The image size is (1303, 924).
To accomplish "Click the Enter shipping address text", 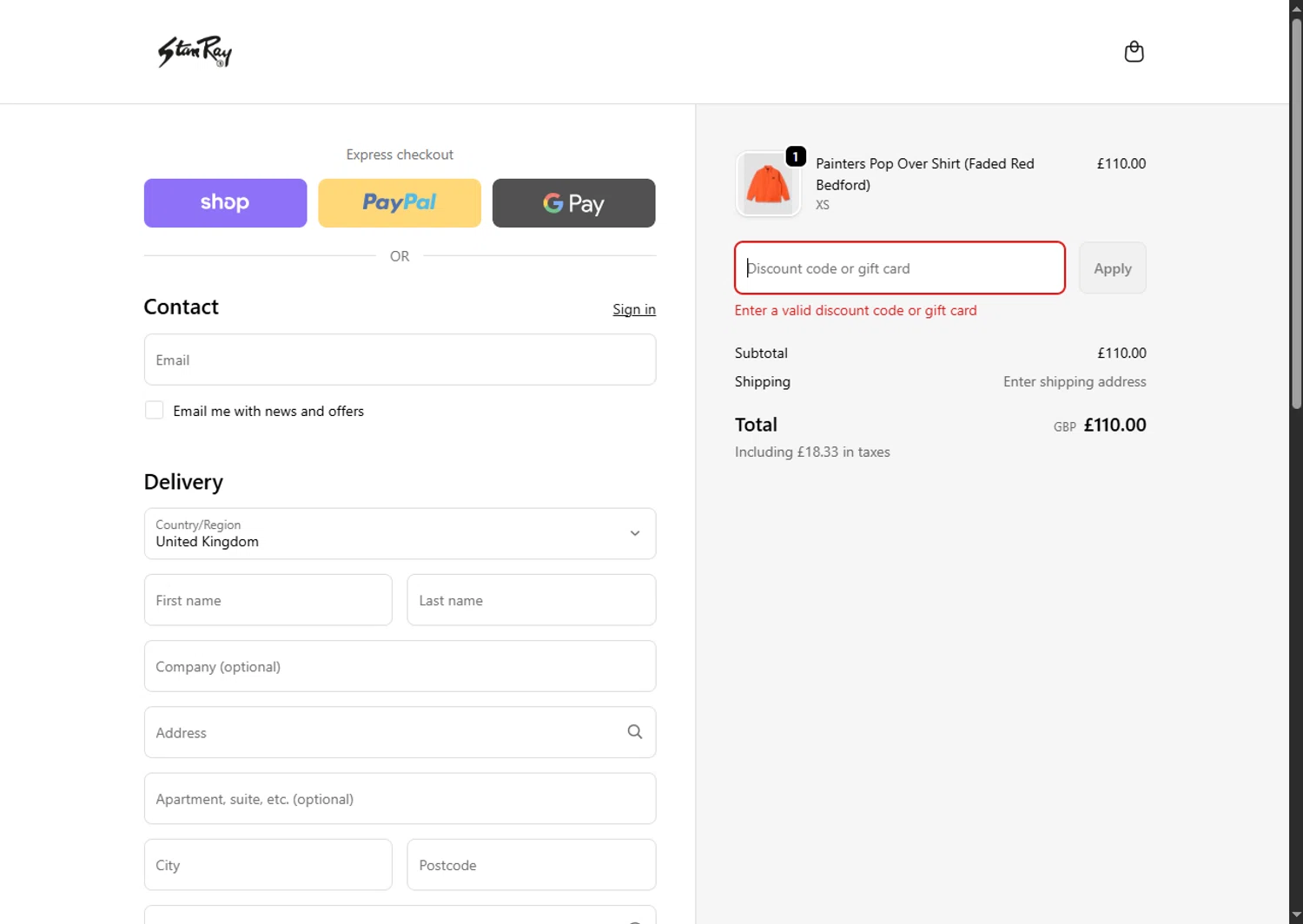I will 1075,381.
